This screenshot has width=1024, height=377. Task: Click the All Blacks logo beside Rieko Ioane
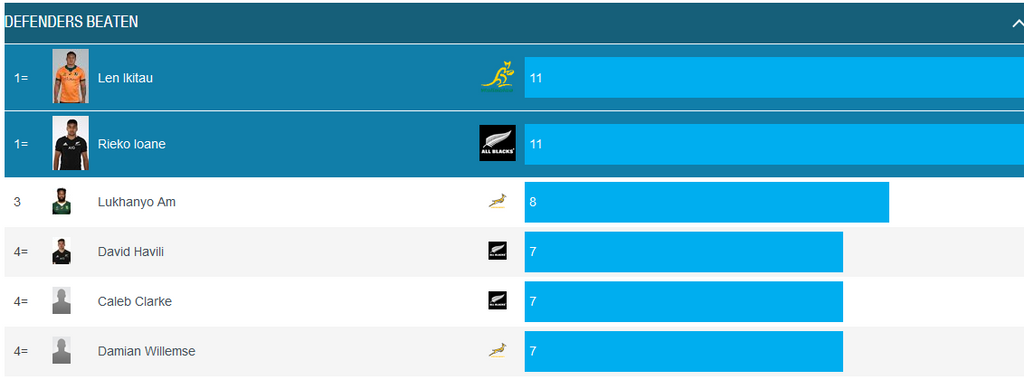coord(498,143)
